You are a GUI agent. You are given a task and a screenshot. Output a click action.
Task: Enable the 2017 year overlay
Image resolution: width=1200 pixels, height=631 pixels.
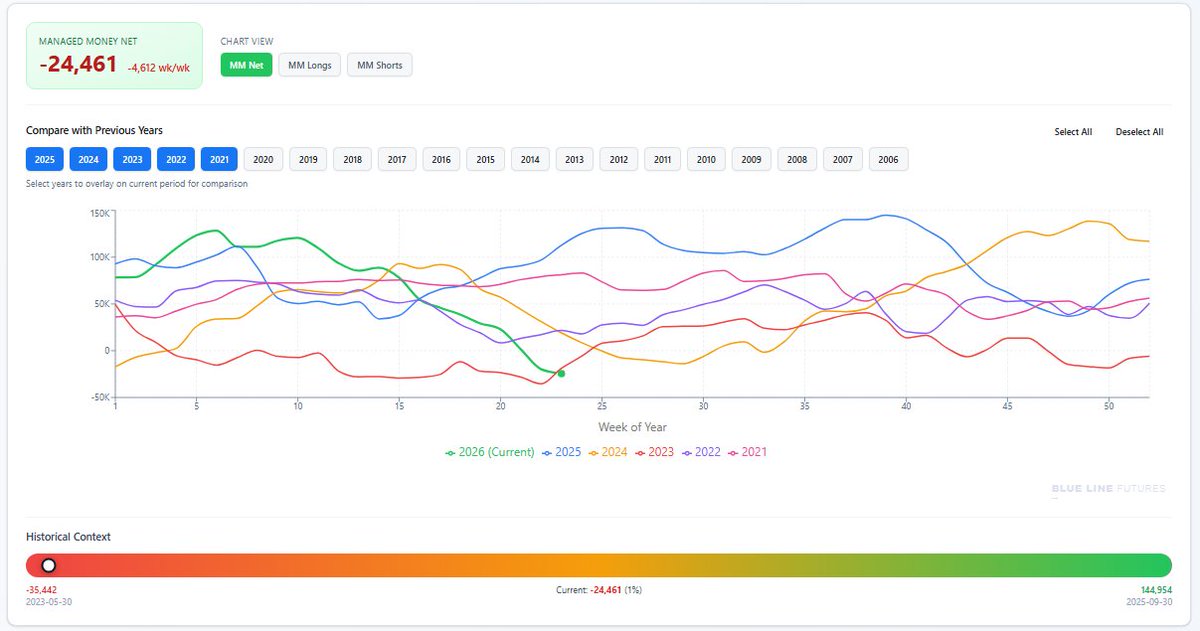tap(397, 159)
